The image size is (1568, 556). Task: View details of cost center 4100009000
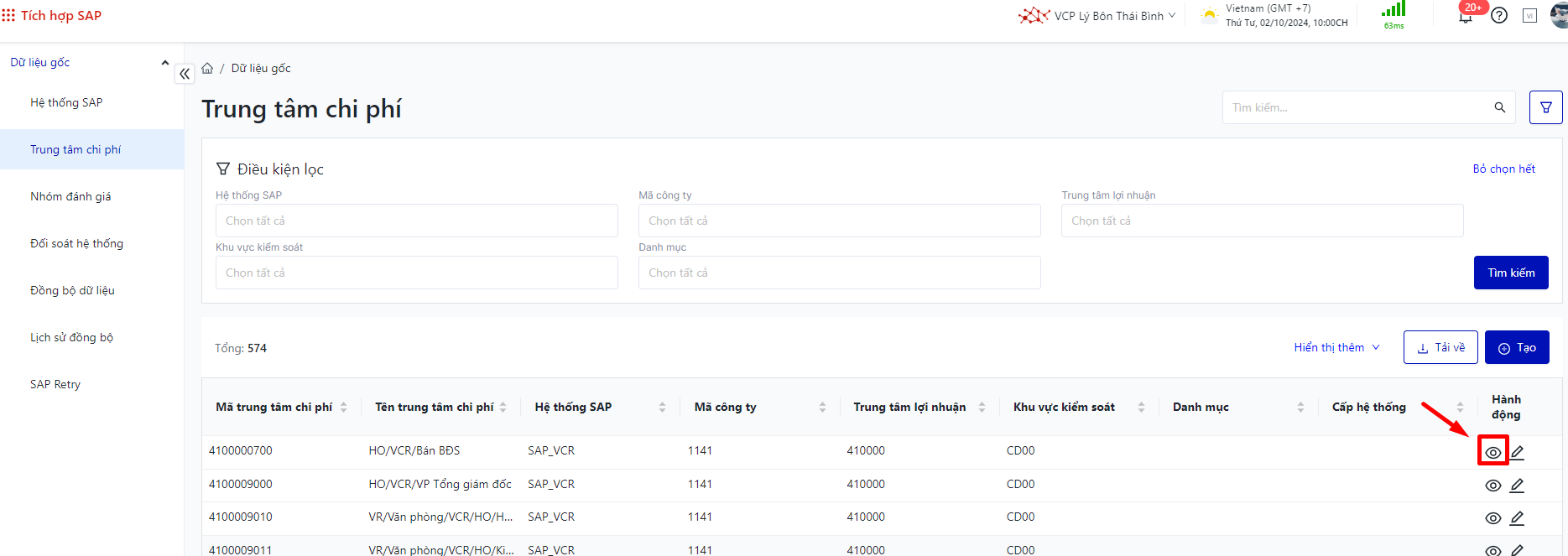(x=1492, y=486)
